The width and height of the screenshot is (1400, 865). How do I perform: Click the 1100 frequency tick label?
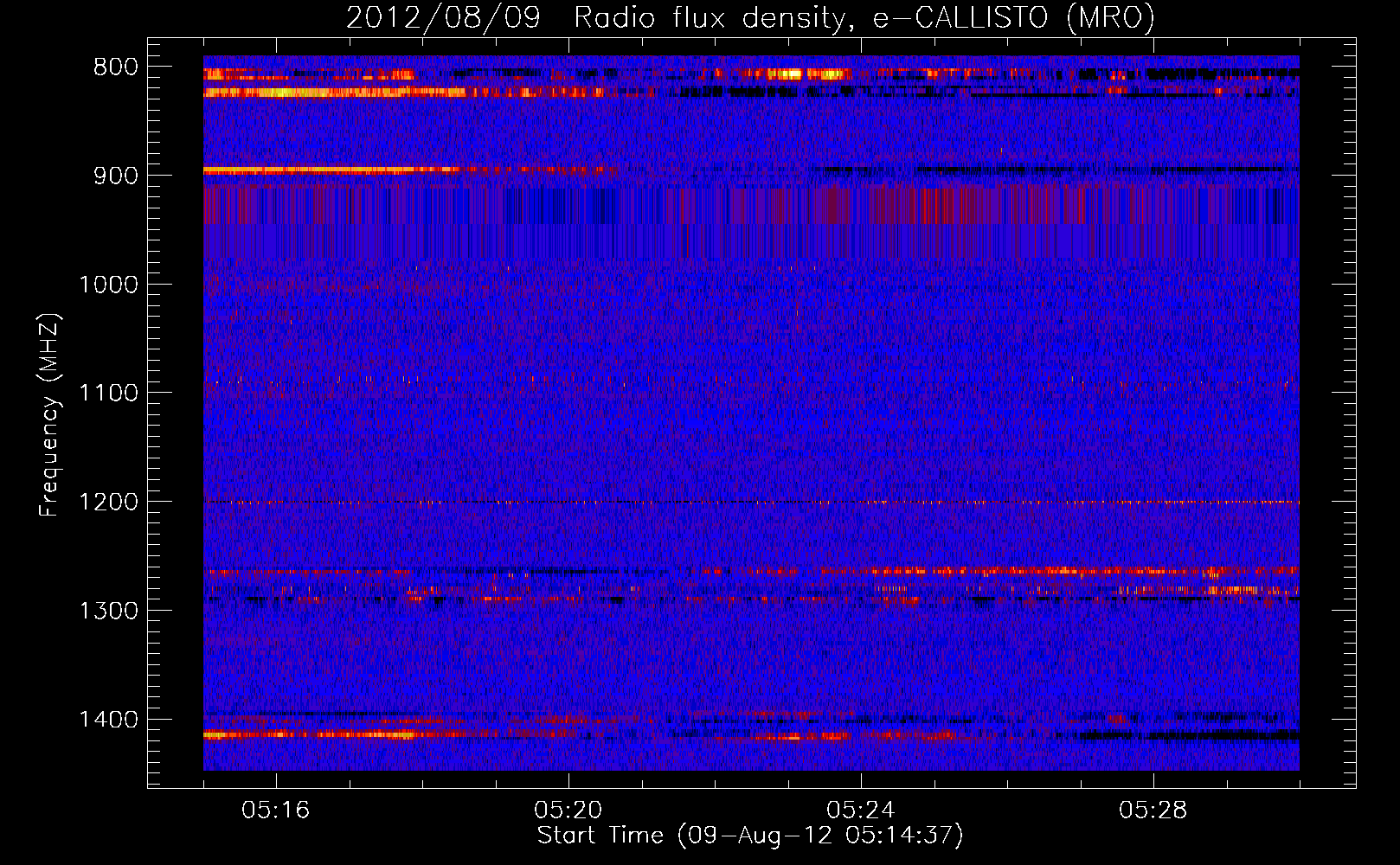pos(108,394)
